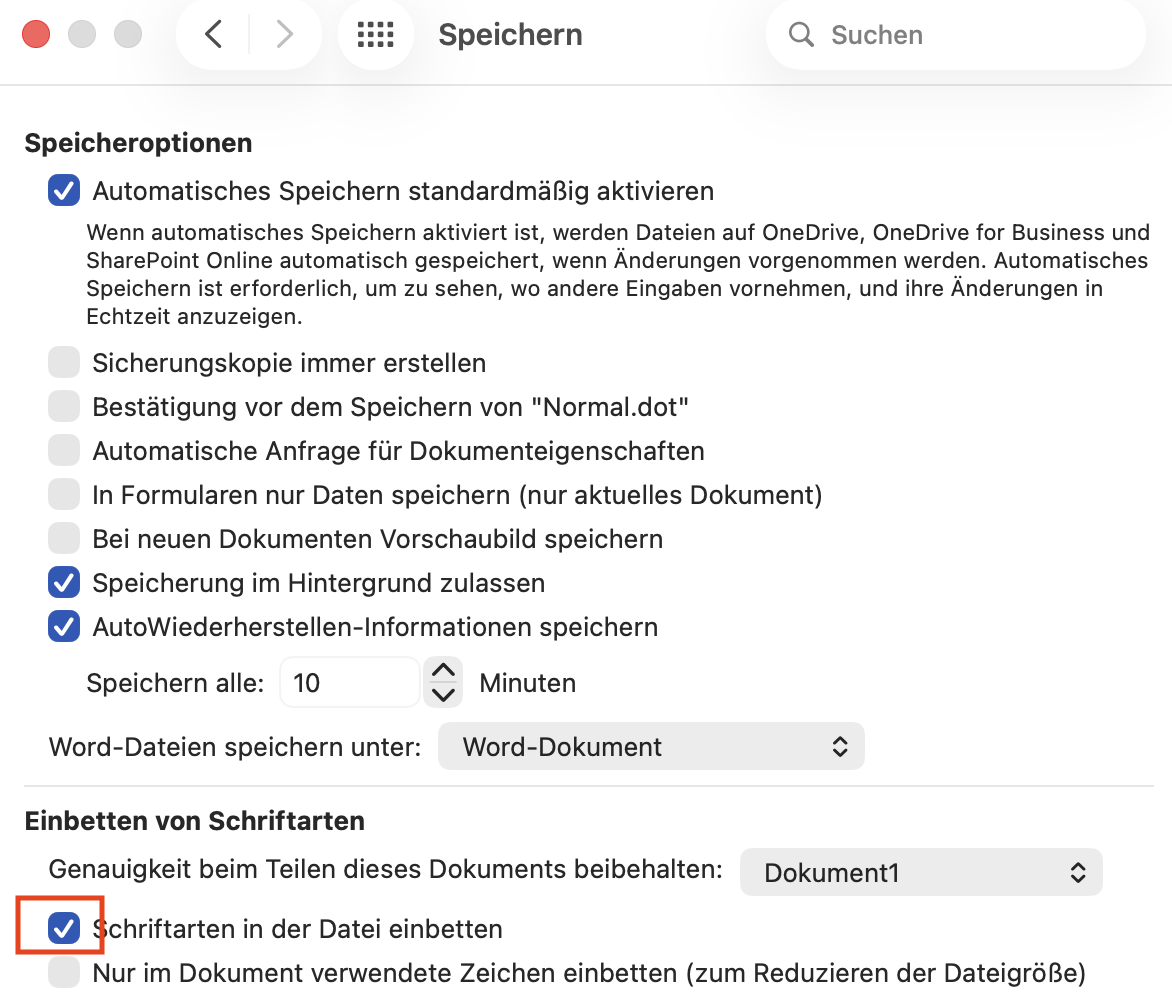Open the Word-Dokument format dropdown
Screen dimensions: 1172x1006
coord(650,746)
